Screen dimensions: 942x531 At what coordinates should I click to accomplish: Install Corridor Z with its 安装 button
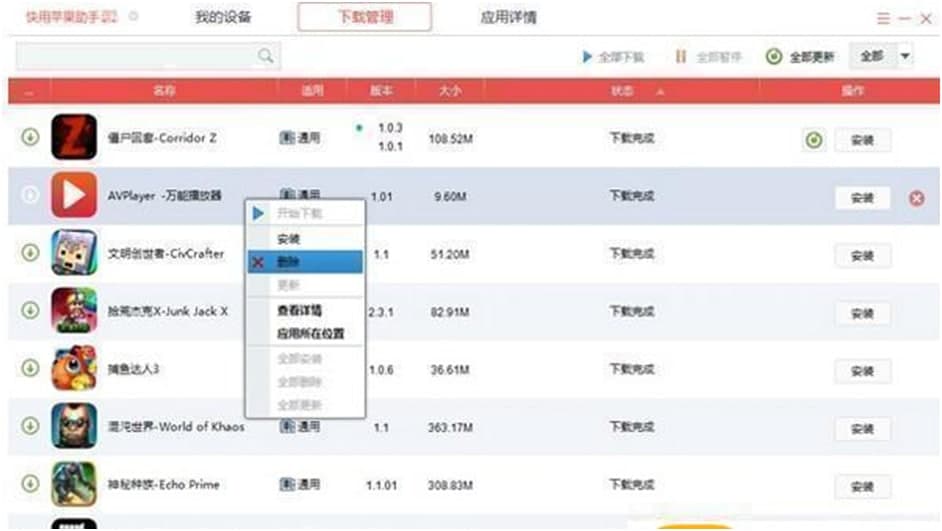[x=862, y=141]
